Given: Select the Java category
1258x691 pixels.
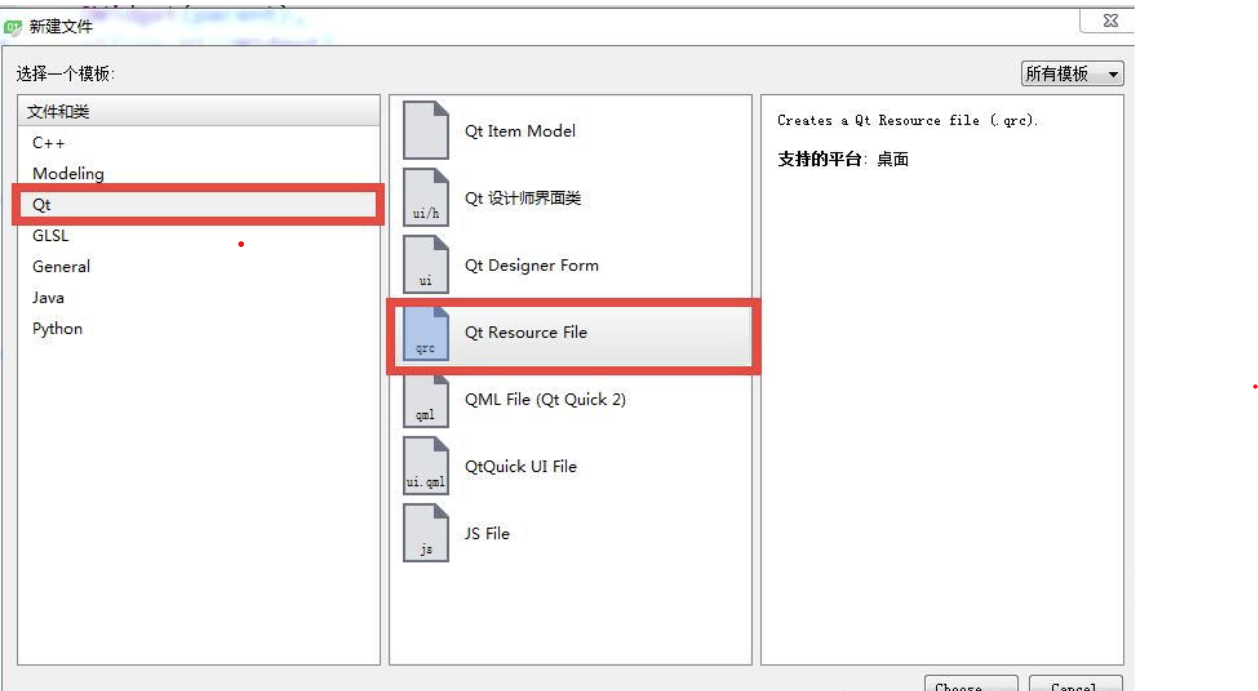Looking at the screenshot, I should 199,298.
